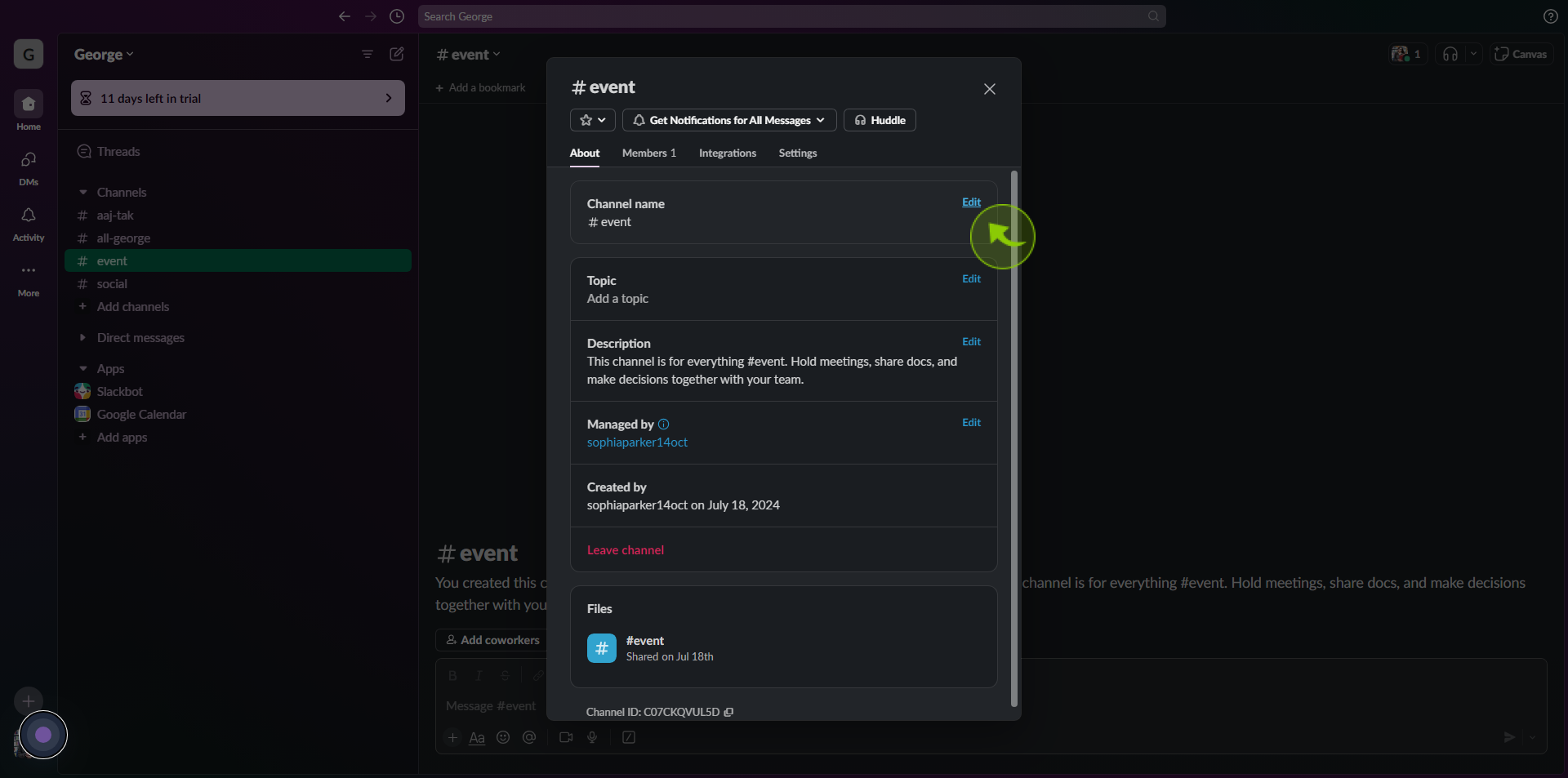The width and height of the screenshot is (1568, 778).
Task: Open the social channel
Action: (x=238, y=284)
